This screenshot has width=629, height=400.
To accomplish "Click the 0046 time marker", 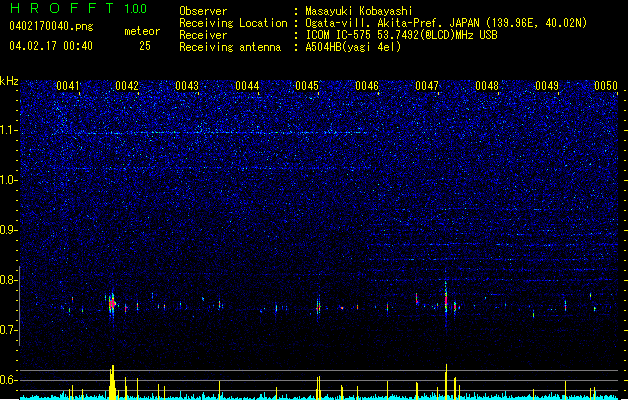I will [367, 86].
